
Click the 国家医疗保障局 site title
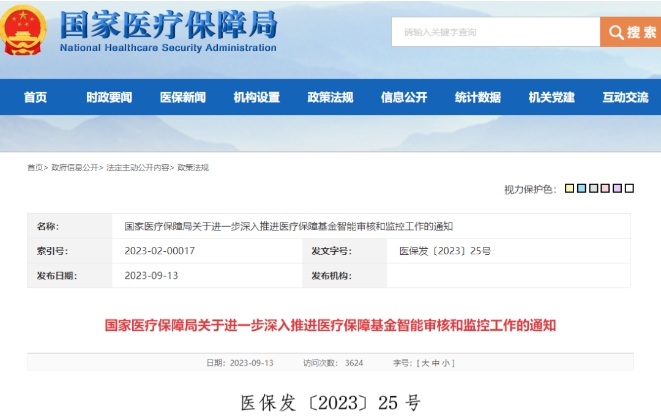point(169,24)
